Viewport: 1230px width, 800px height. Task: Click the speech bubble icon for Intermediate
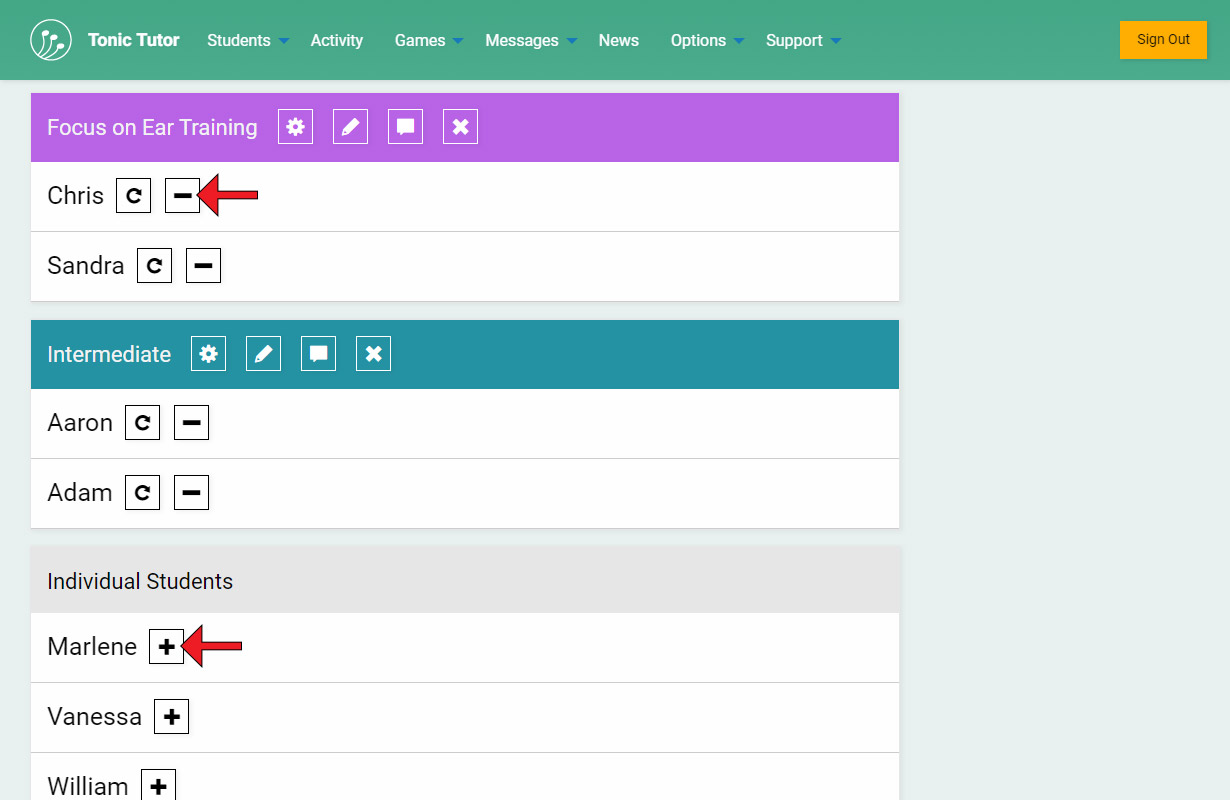(x=318, y=354)
